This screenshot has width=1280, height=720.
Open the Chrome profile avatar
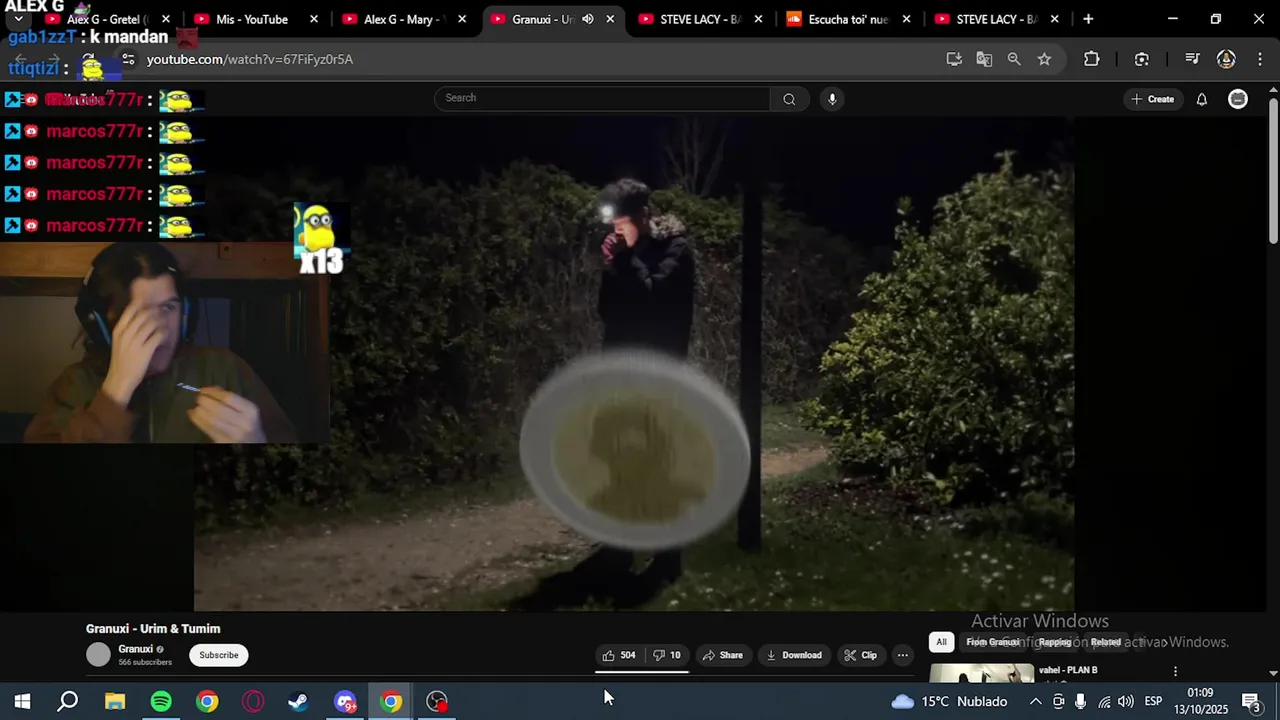[x=1226, y=59]
